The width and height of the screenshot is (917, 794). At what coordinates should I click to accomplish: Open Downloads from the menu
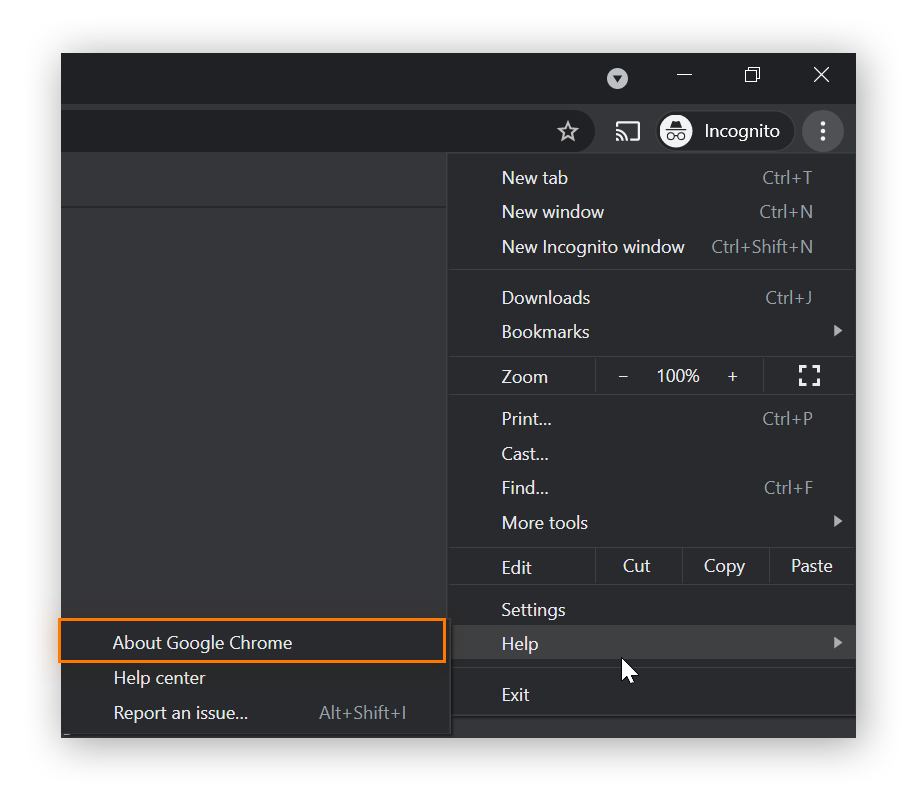tap(545, 297)
